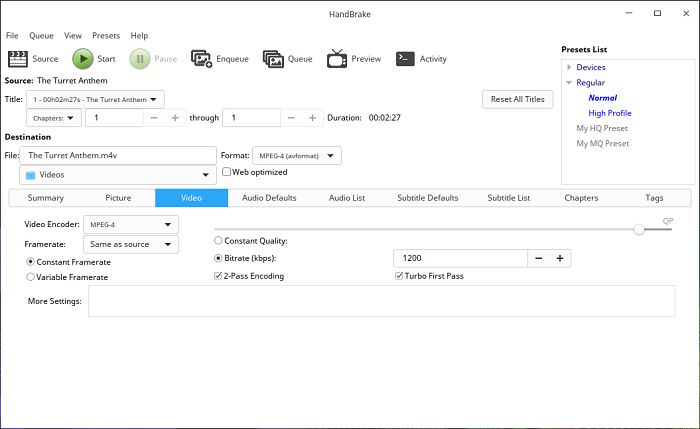Screen dimensions: 700x429
Task: Click the QP quality slider handle
Action: [639, 229]
